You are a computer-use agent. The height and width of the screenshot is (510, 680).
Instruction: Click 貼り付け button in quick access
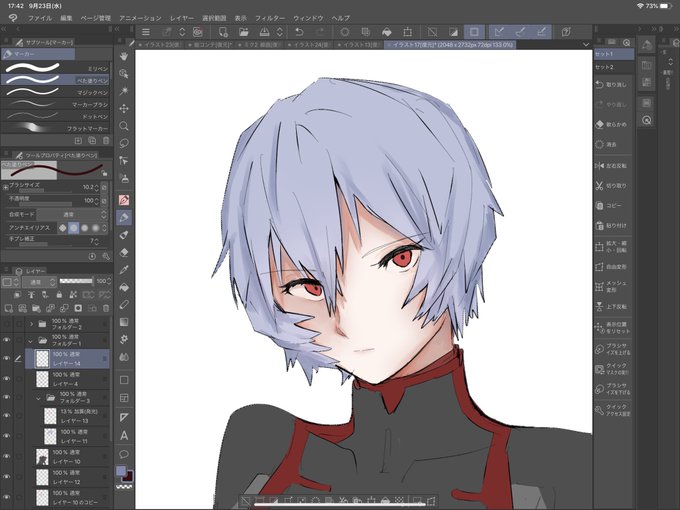tap(612, 226)
